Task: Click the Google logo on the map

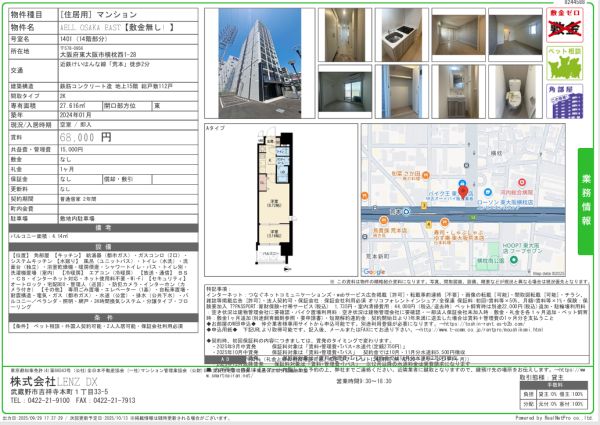Action: coord(374,271)
